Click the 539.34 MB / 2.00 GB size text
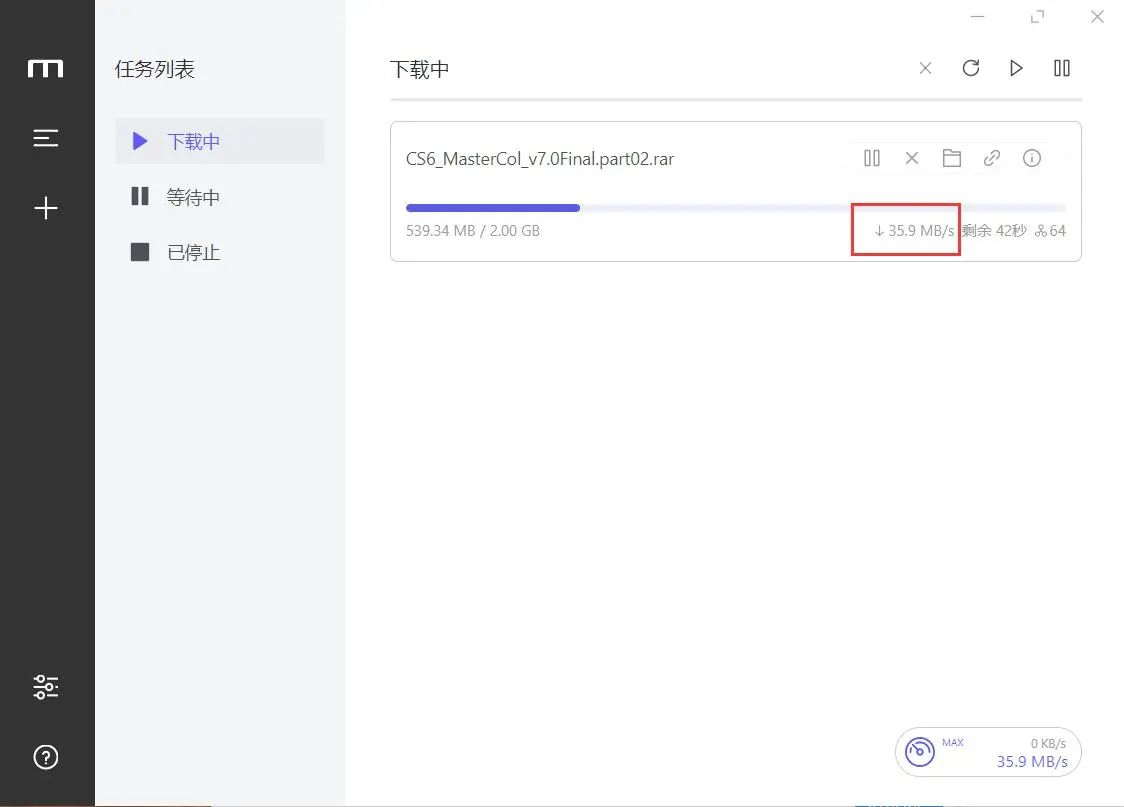This screenshot has height=807, width=1124. [x=472, y=231]
